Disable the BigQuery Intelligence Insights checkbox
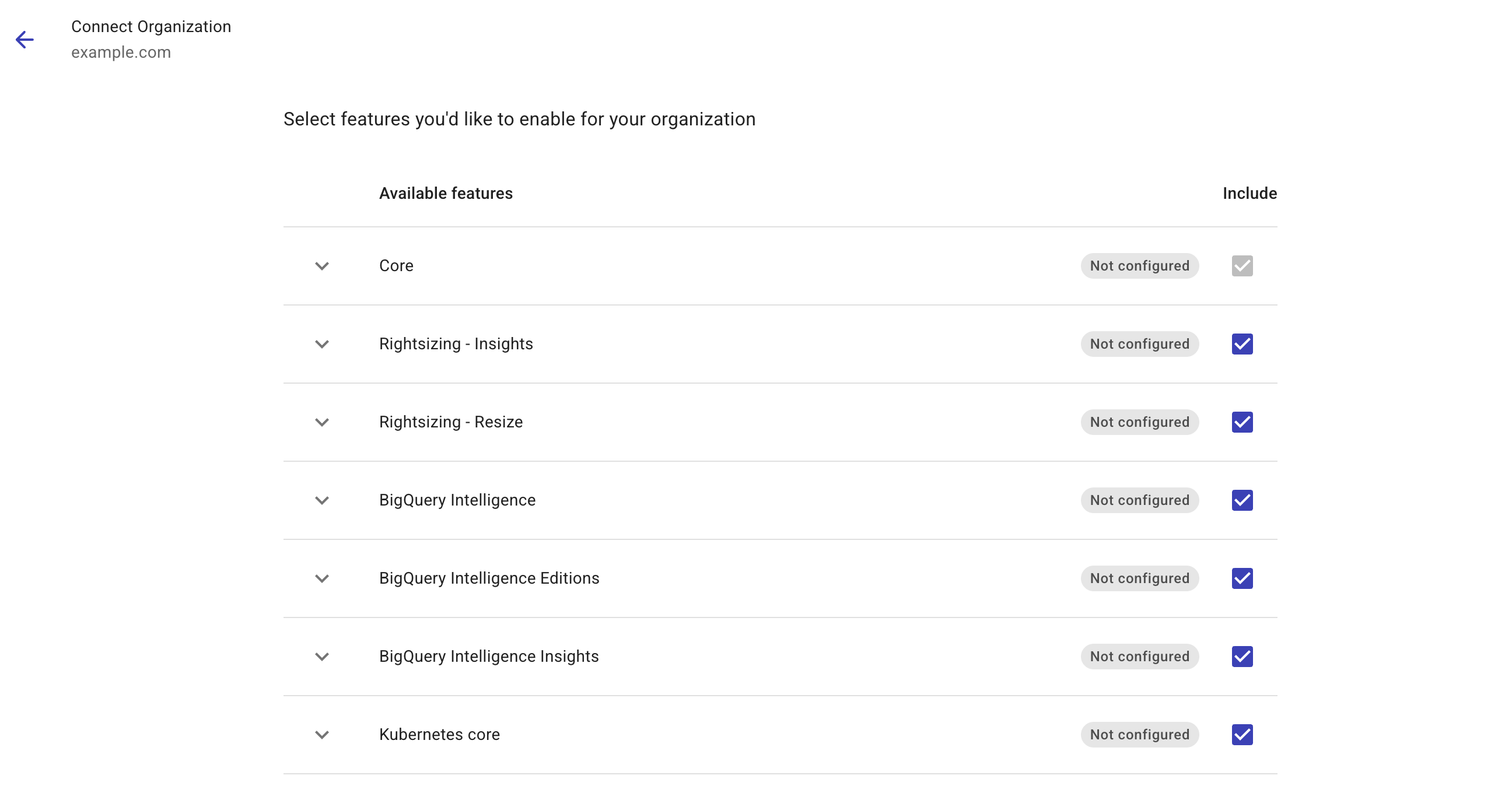The height and width of the screenshot is (786, 1512). click(x=1242, y=657)
